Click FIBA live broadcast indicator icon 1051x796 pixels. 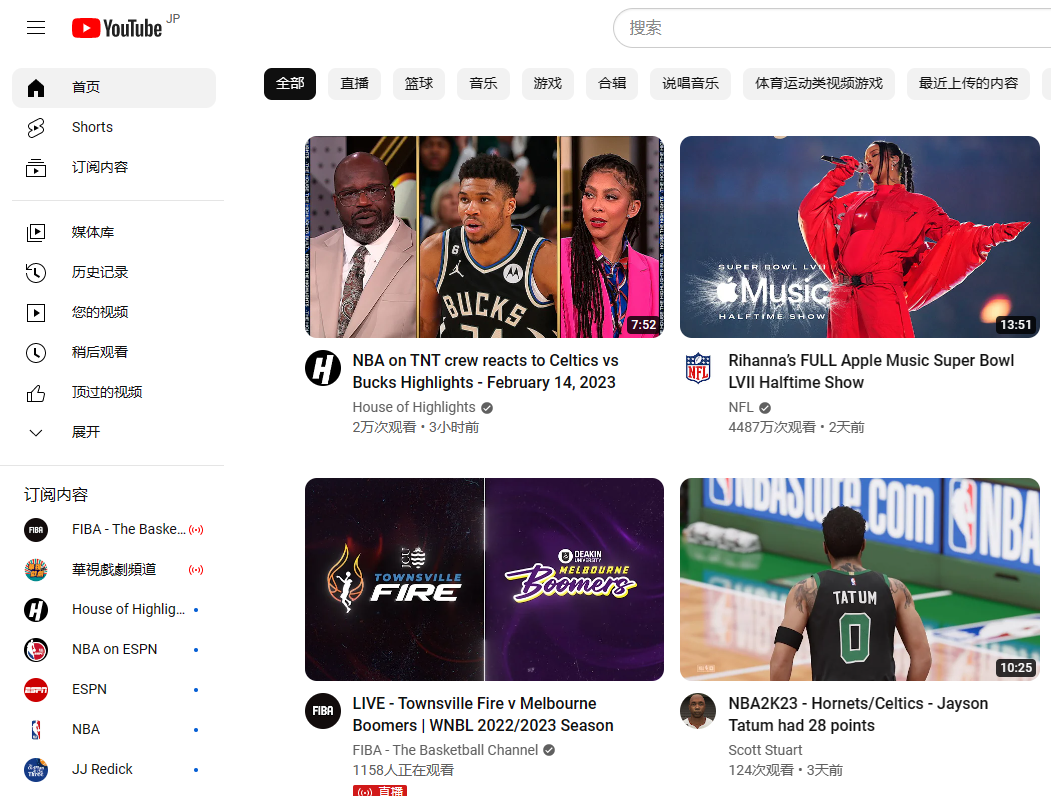[x=196, y=530]
